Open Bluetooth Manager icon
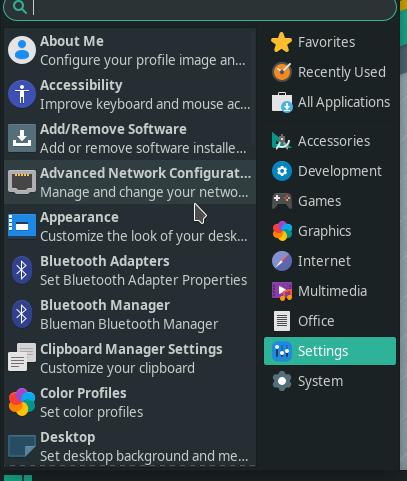The height and width of the screenshot is (481, 407). click(x=22, y=314)
